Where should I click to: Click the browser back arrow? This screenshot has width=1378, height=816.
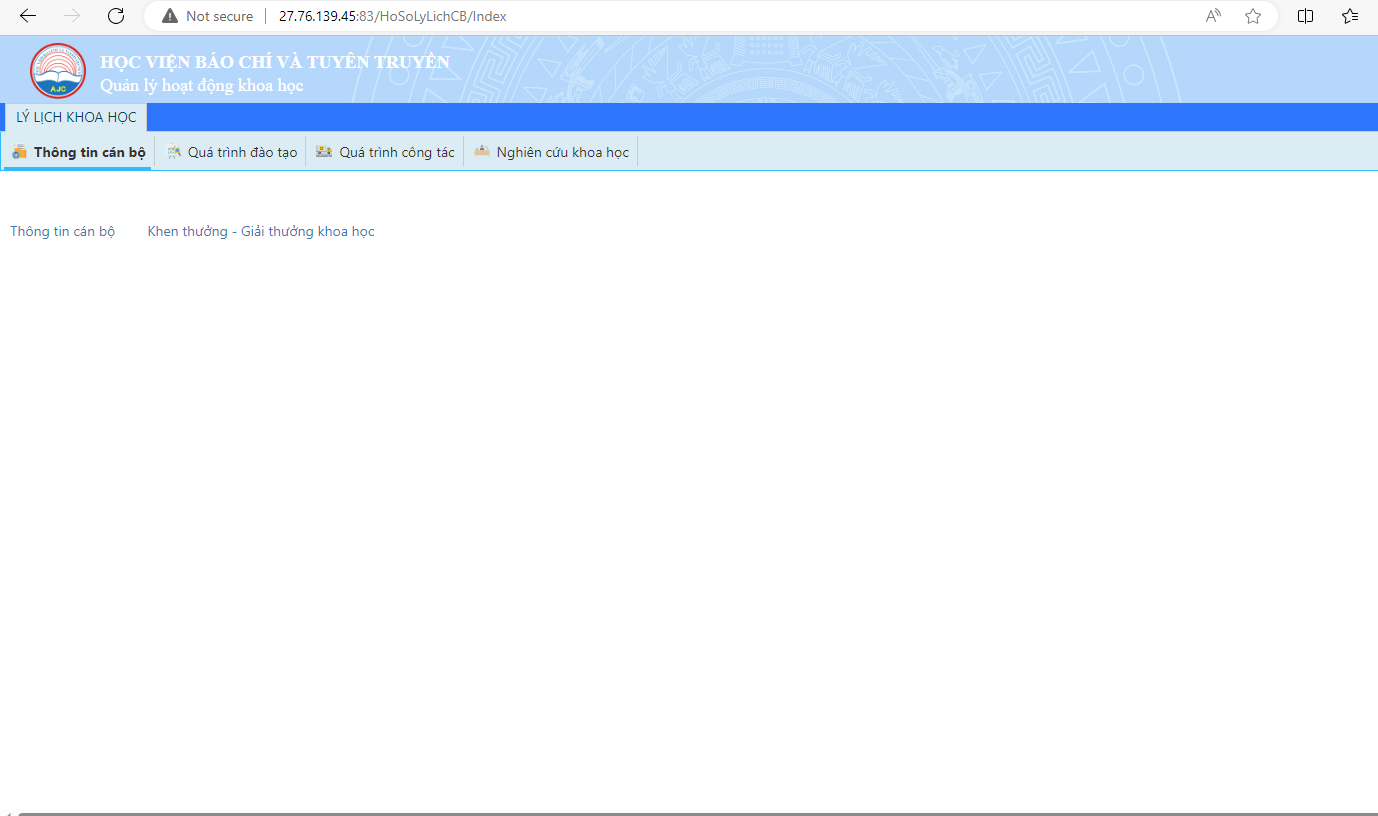pos(28,16)
